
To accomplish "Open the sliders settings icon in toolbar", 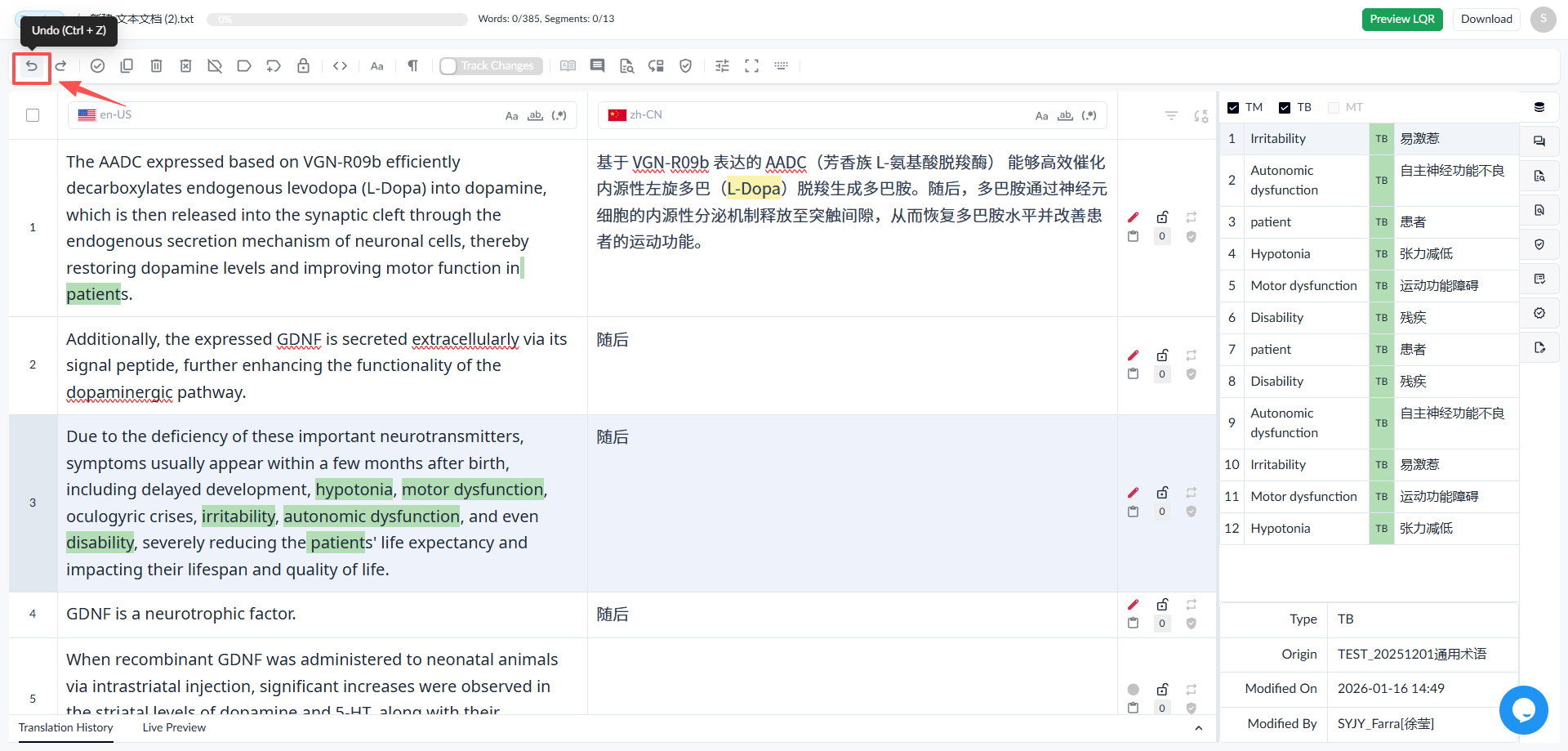I will point(722,66).
